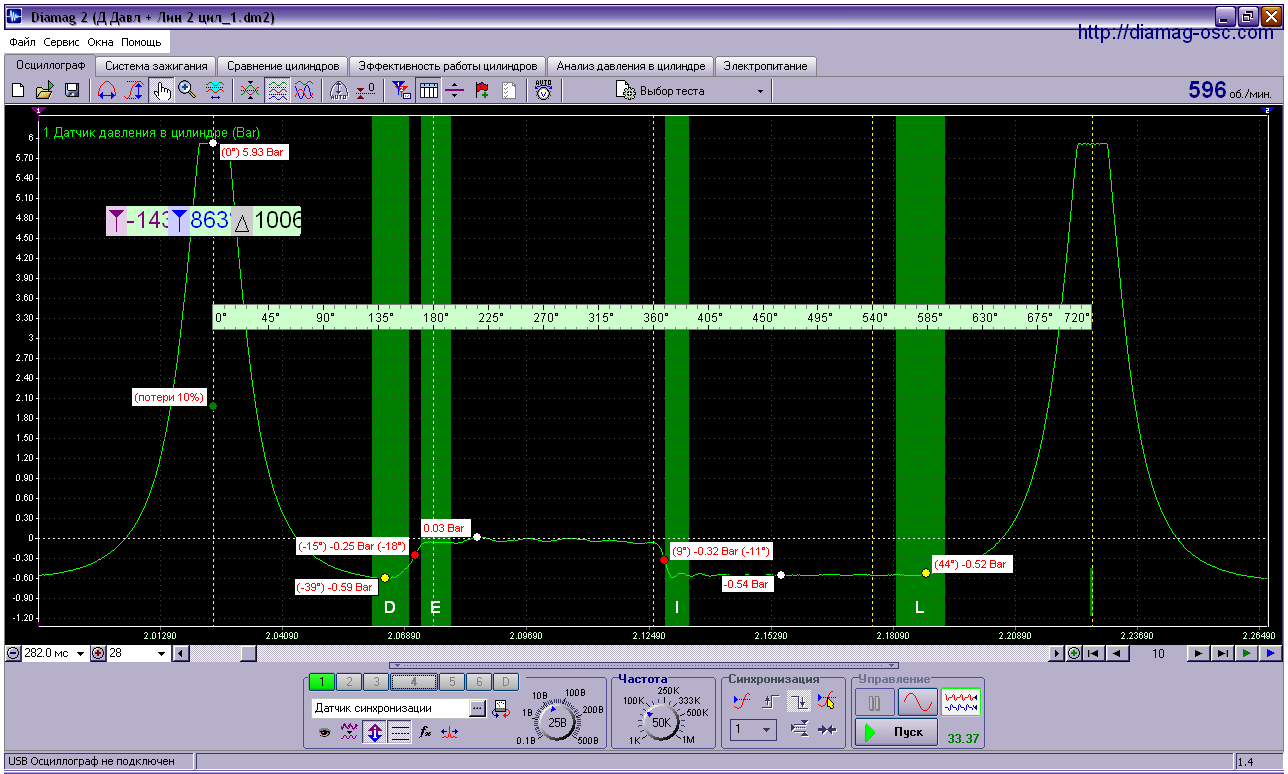Screen dimensions: 1288x774
Task: Toggle channel visibility eye icon
Action: coord(324,732)
